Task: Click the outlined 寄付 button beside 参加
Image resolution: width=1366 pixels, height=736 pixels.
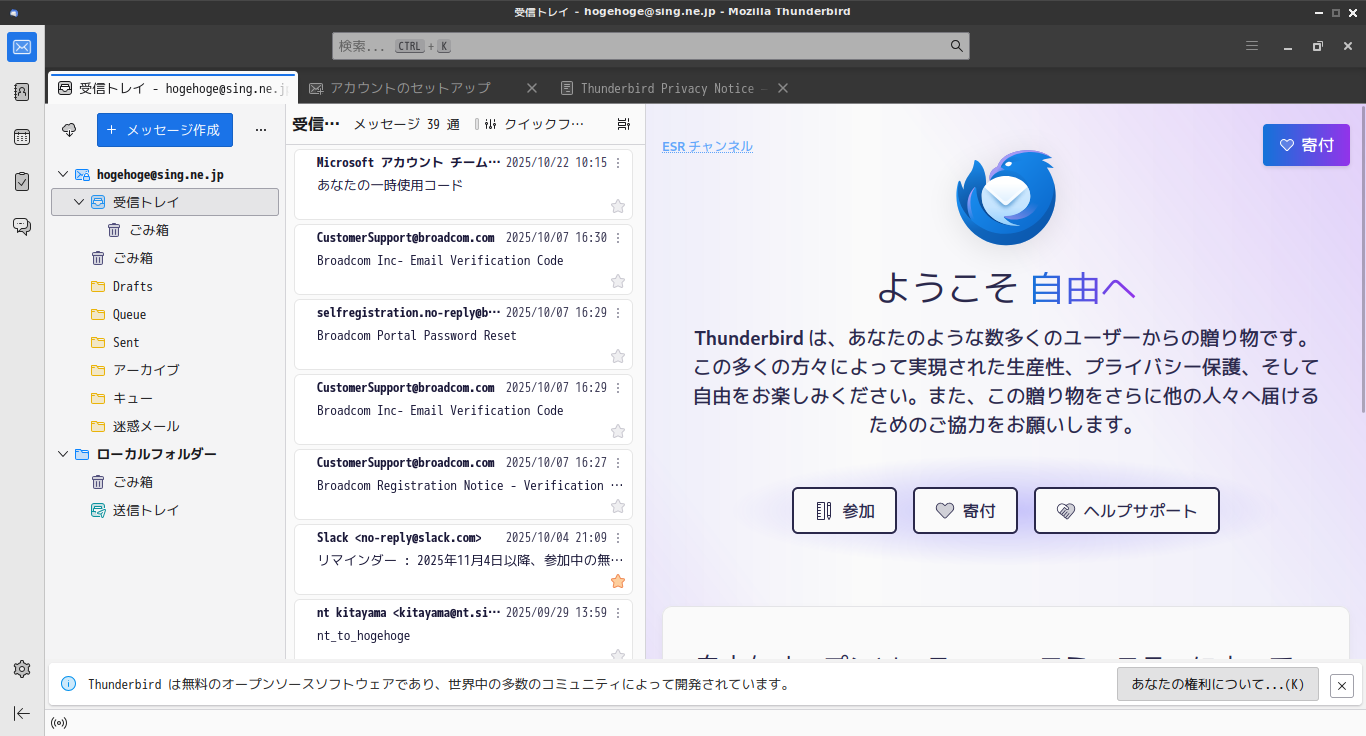Action: (965, 511)
